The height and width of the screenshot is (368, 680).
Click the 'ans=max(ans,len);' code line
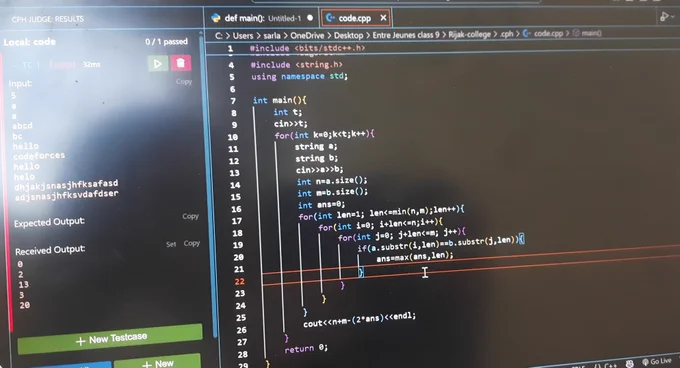[415, 257]
